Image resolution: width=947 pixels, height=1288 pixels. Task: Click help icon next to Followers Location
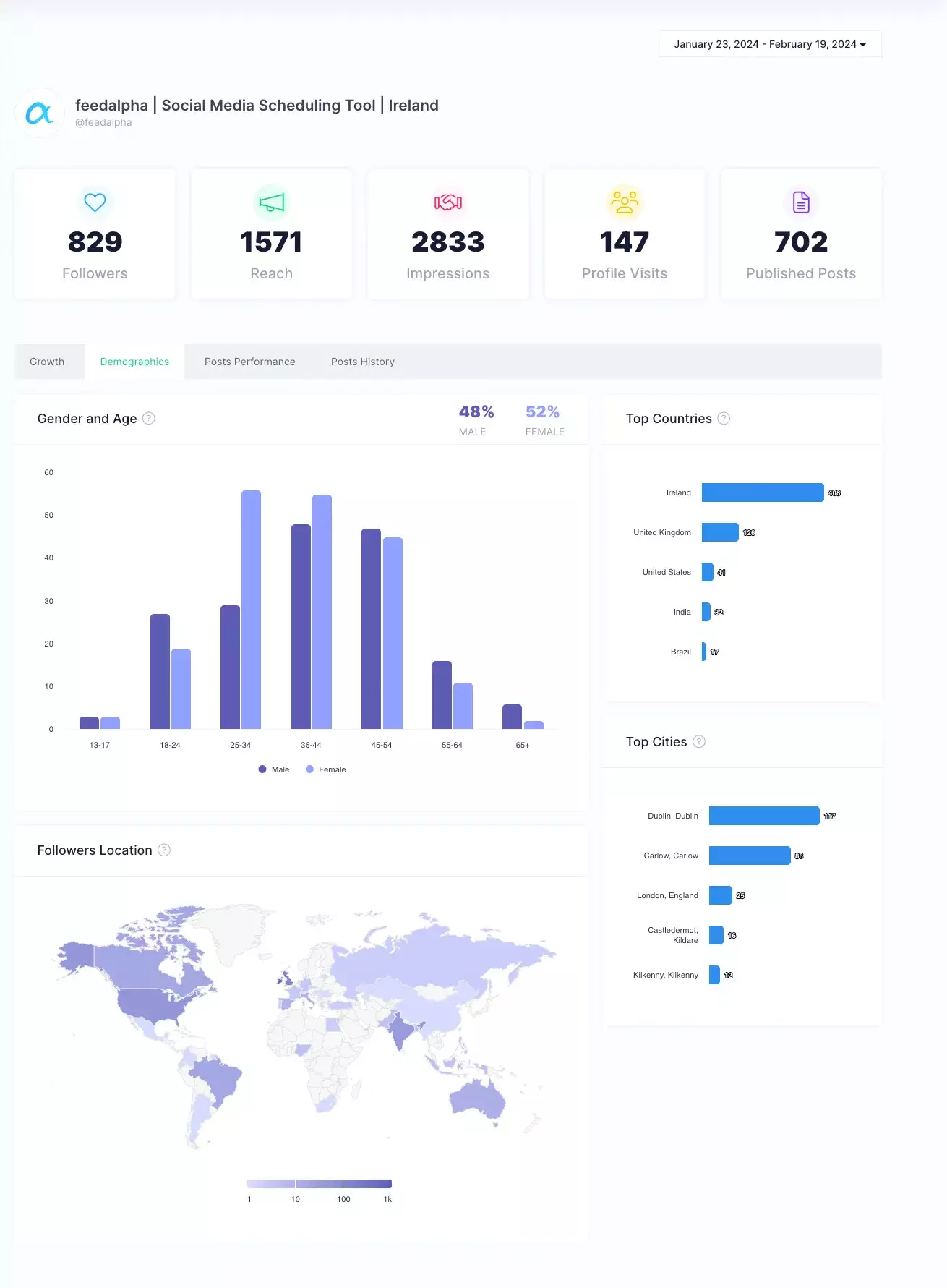164,850
